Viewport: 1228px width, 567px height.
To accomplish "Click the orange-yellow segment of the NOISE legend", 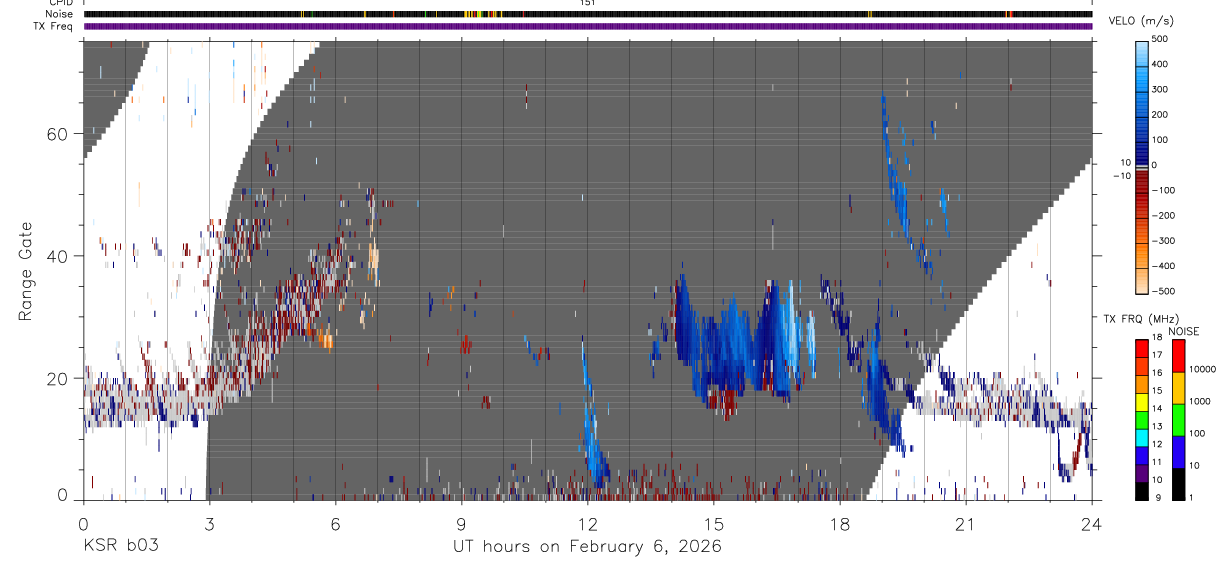I will click(1178, 388).
